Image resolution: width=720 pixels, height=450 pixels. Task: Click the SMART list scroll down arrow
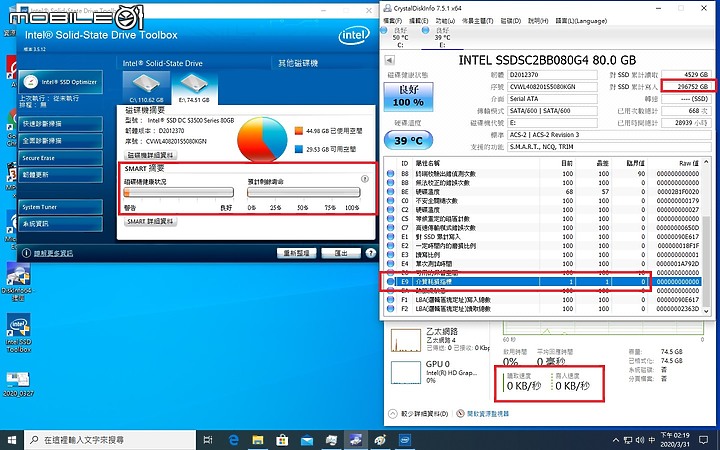coord(706,311)
